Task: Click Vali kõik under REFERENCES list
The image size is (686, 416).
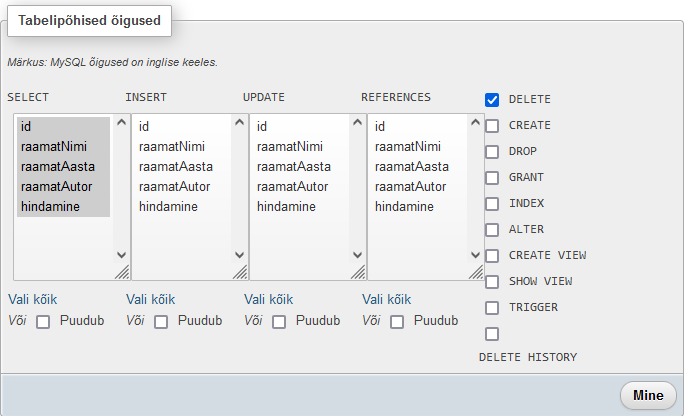Action: [x=386, y=299]
